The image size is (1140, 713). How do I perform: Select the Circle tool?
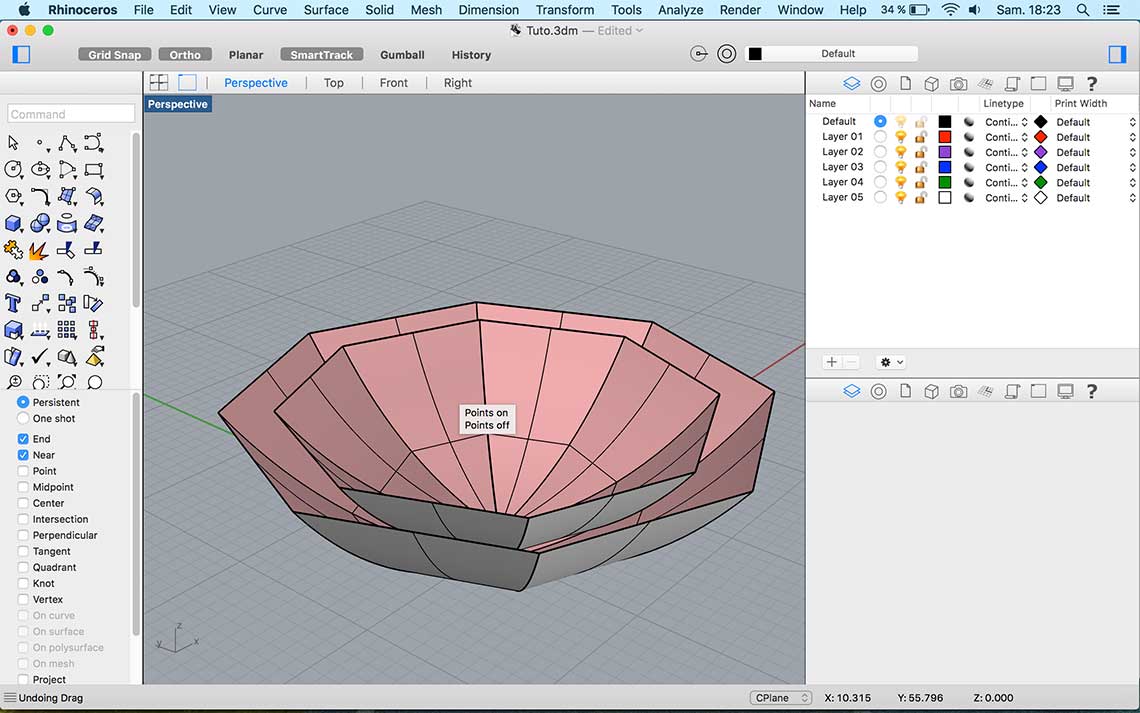[13, 170]
